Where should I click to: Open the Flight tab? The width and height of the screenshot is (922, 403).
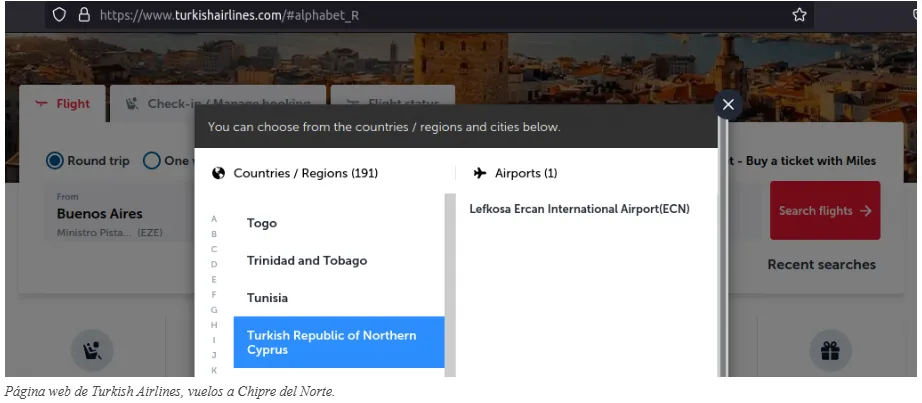point(63,104)
